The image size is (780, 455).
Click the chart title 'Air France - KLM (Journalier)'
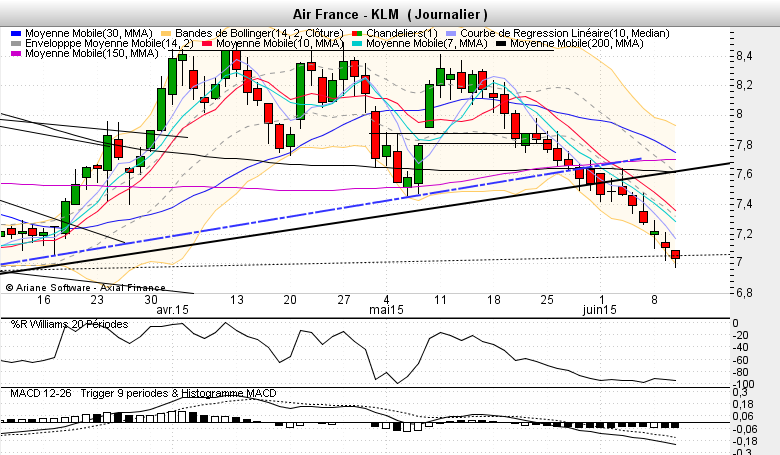coord(390,14)
